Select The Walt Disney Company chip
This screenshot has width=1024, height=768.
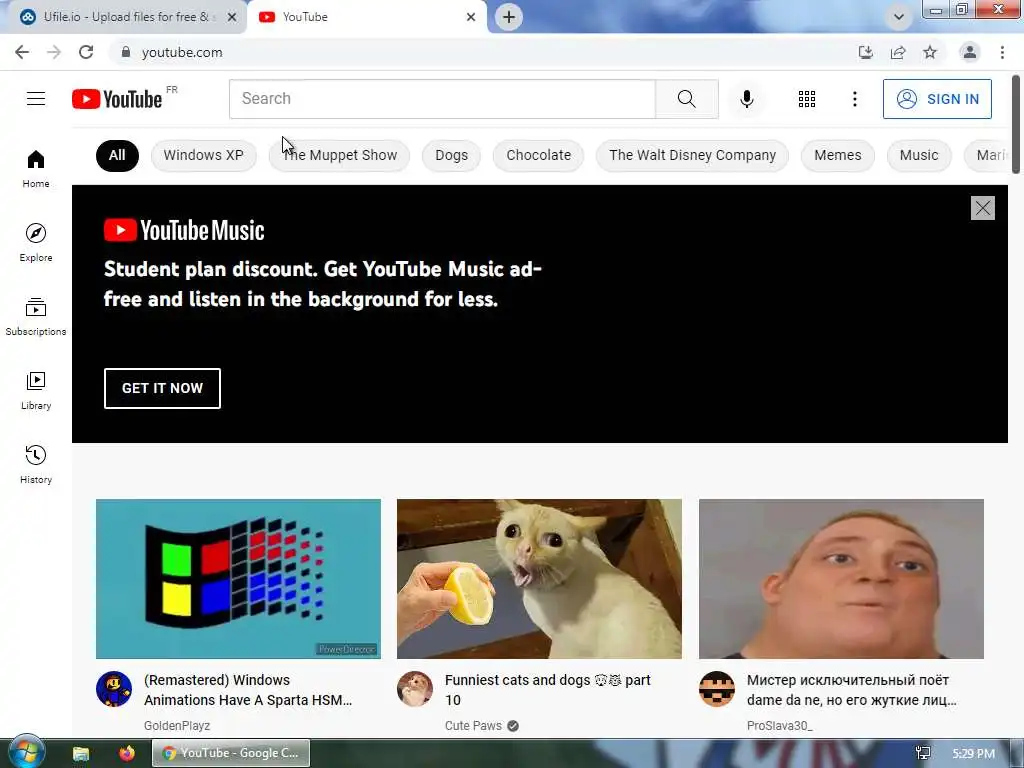click(692, 155)
